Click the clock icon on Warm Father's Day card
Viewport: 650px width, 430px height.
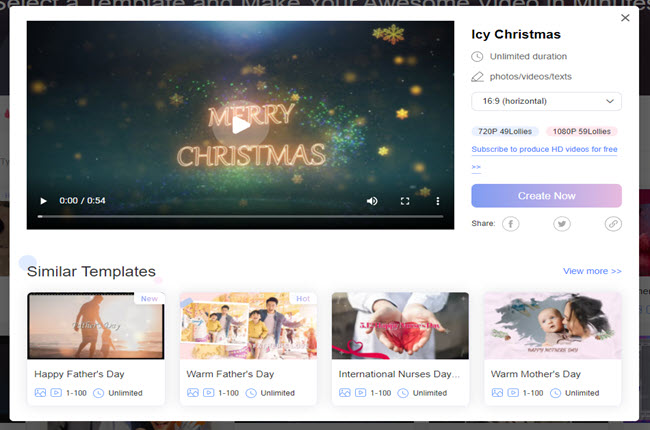coord(251,393)
